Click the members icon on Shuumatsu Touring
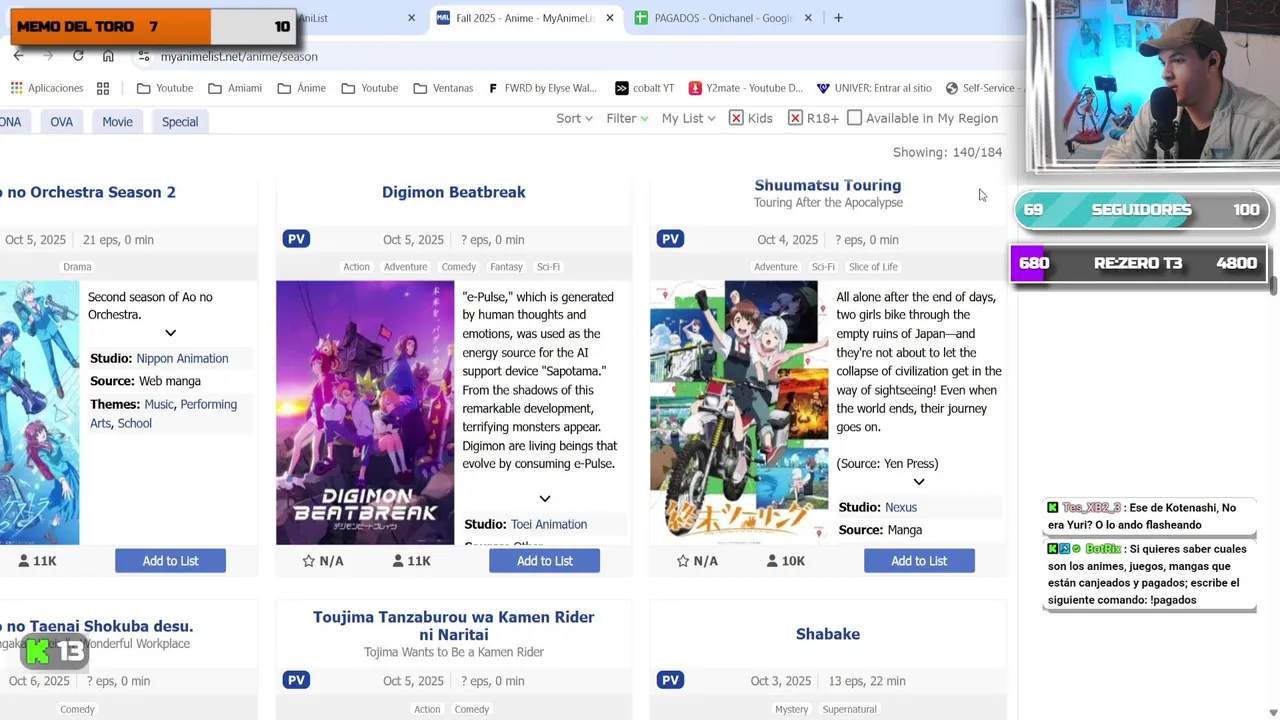 click(x=772, y=561)
